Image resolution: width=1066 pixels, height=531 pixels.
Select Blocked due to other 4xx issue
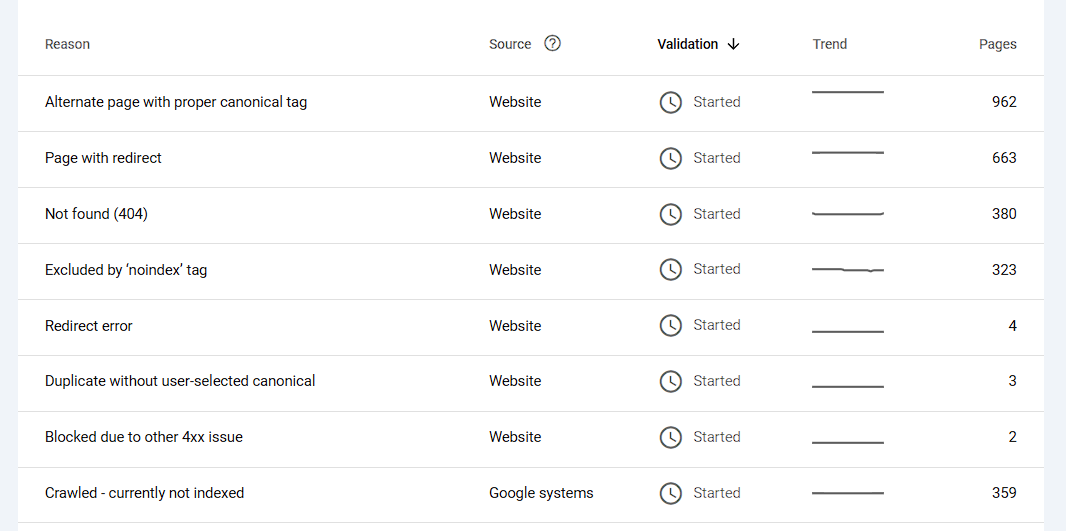tap(144, 437)
